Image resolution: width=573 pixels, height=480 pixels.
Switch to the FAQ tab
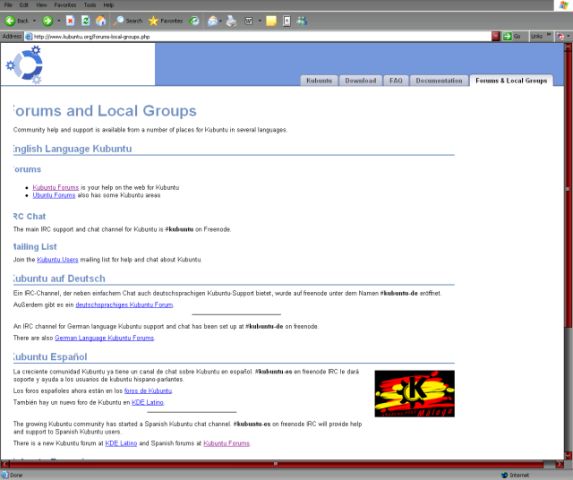396,80
